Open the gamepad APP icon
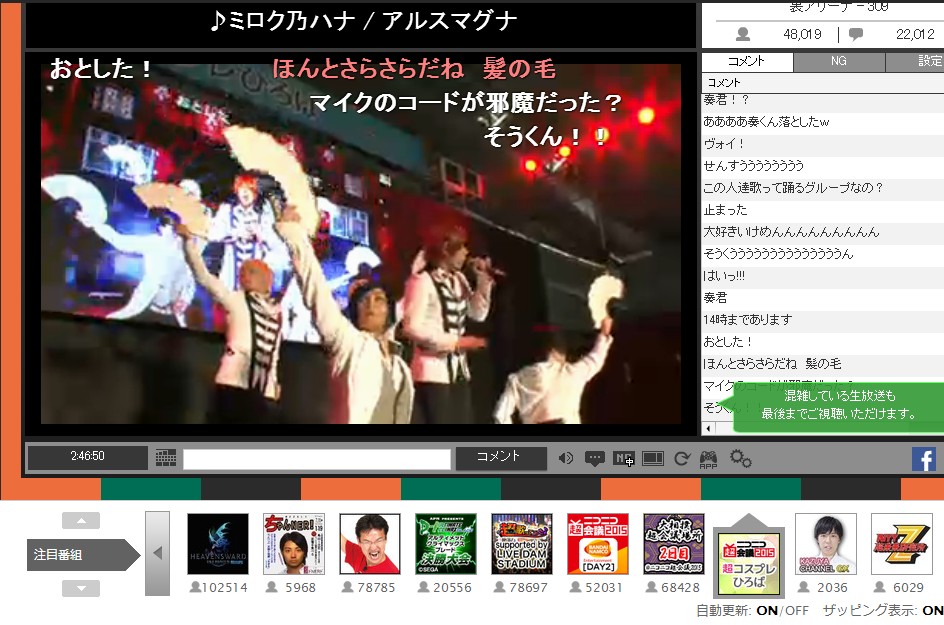This screenshot has height=625, width=944. pos(708,459)
